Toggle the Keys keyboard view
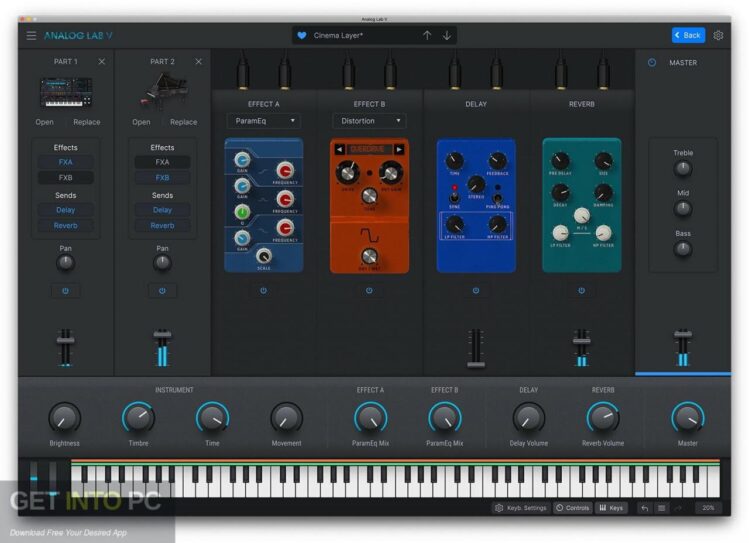Image resolution: width=749 pixels, height=543 pixels. [x=611, y=508]
